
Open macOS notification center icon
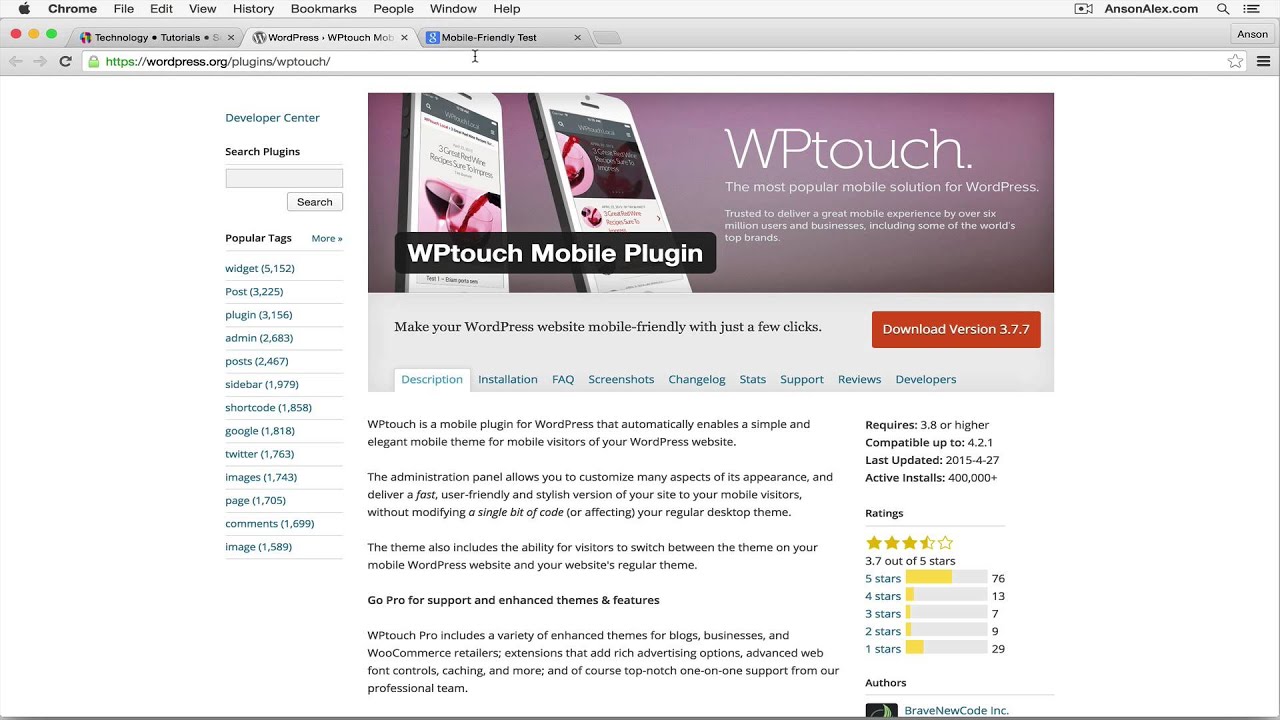1252,9
